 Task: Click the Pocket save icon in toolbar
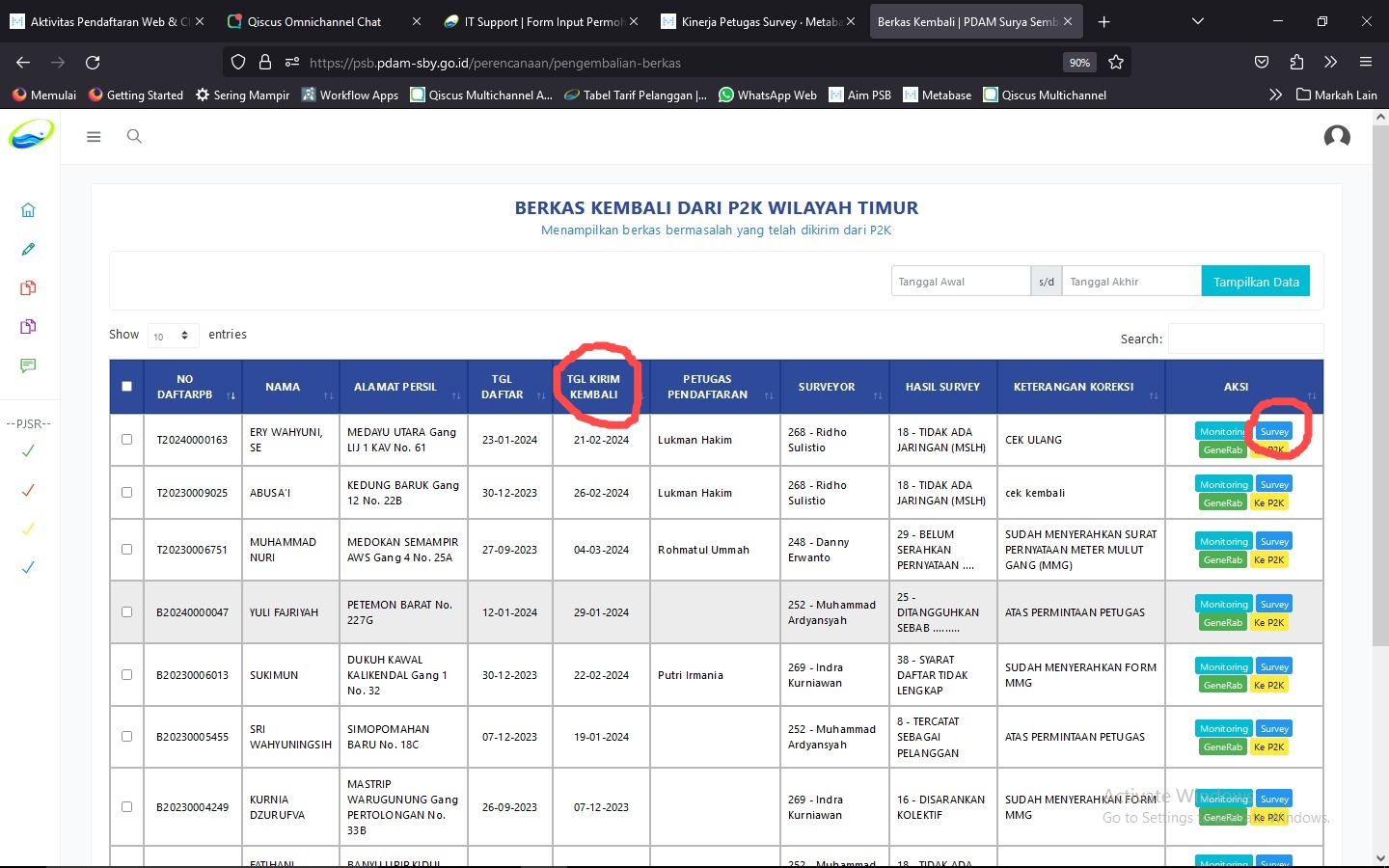[1262, 63]
